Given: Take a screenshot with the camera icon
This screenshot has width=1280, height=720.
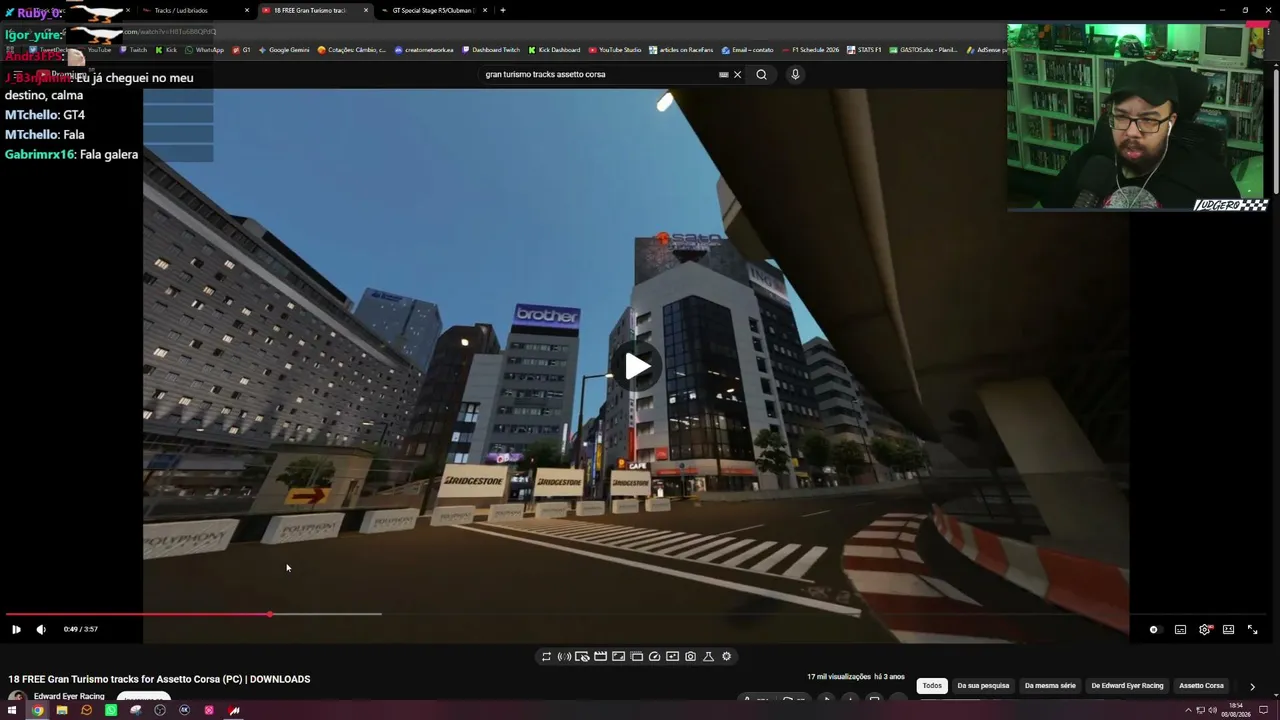Looking at the screenshot, I should click(690, 657).
